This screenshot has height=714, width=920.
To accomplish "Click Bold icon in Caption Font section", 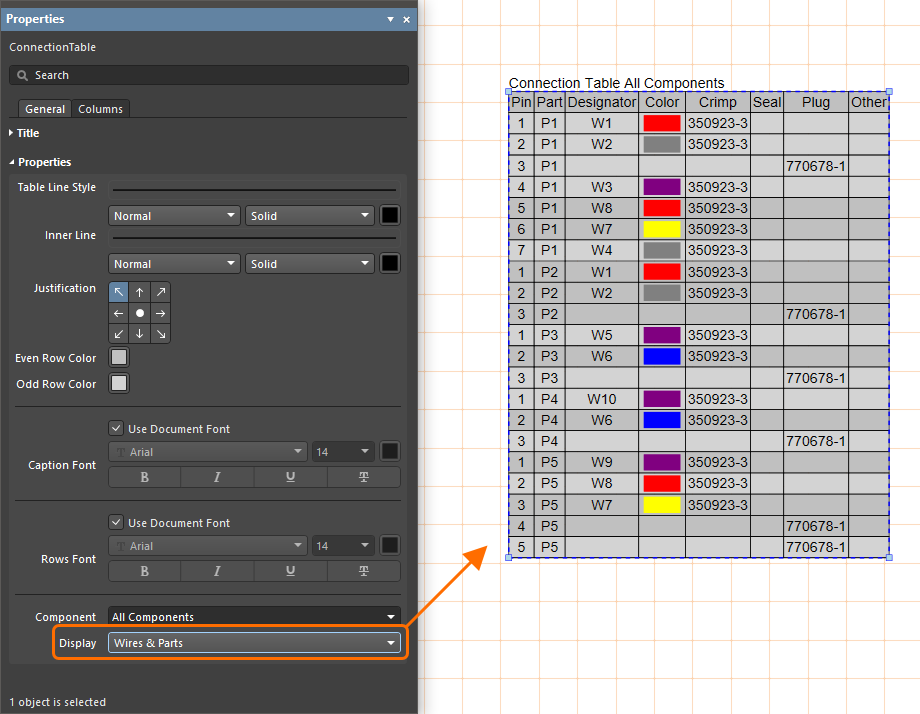I will point(145,477).
